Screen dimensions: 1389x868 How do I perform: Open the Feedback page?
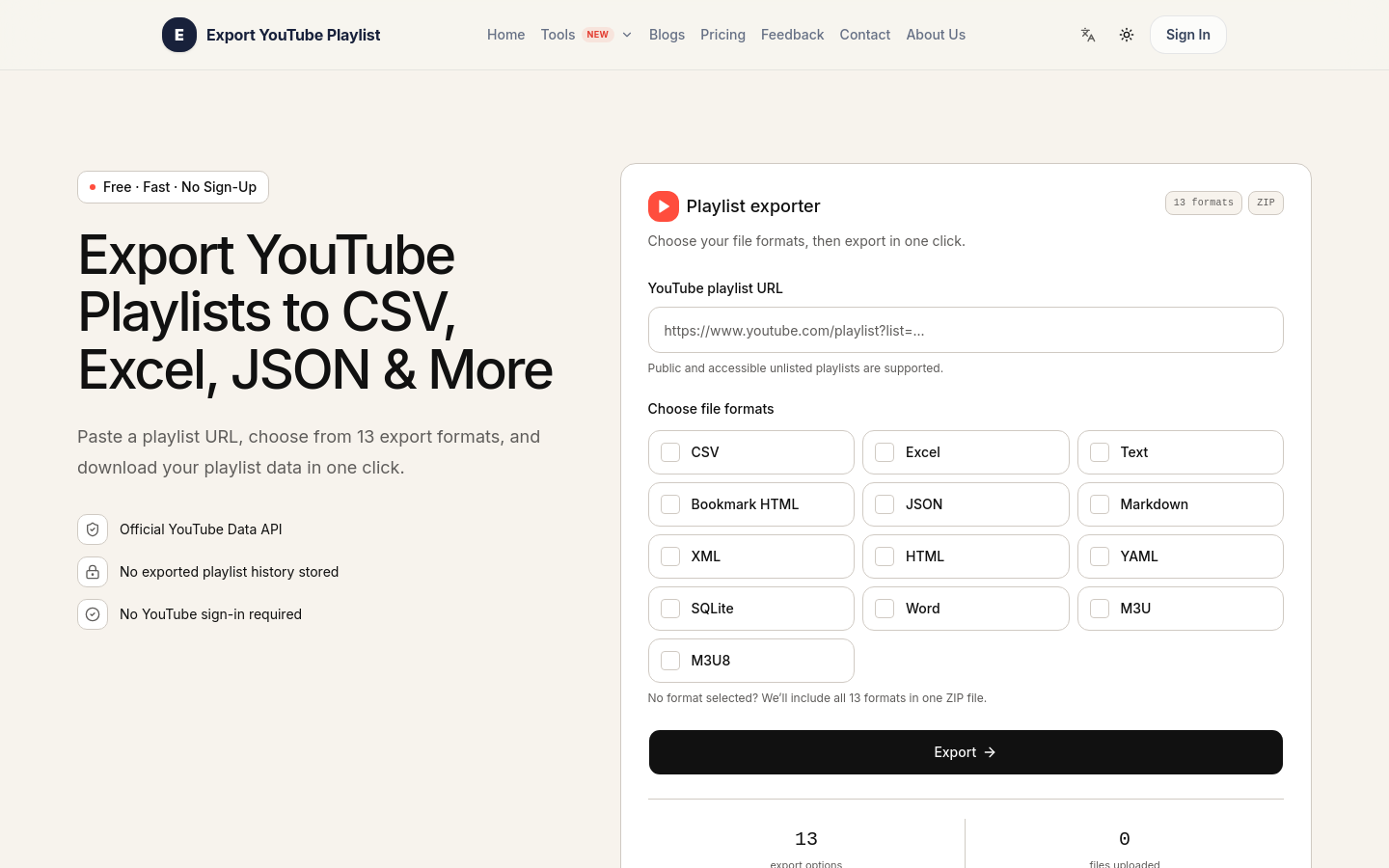pyautogui.click(x=792, y=35)
